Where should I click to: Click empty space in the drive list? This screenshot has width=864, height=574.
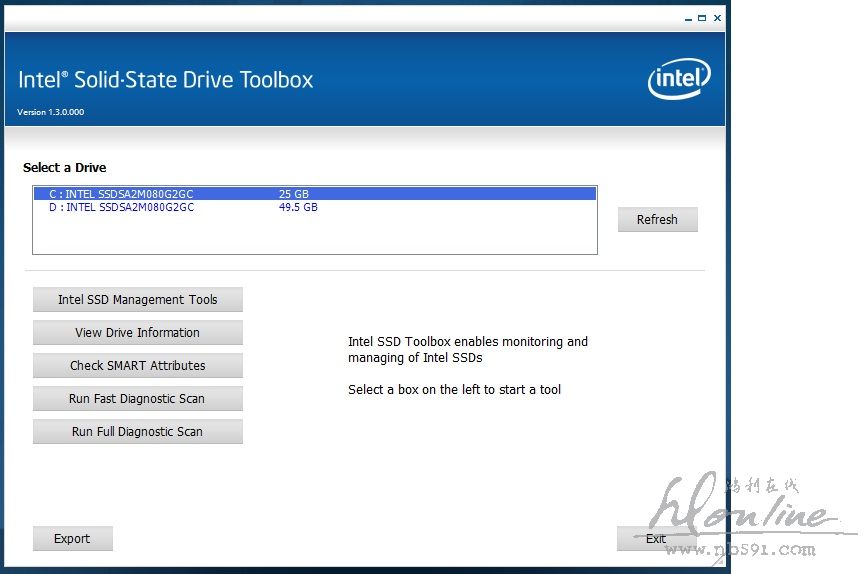tap(314, 235)
